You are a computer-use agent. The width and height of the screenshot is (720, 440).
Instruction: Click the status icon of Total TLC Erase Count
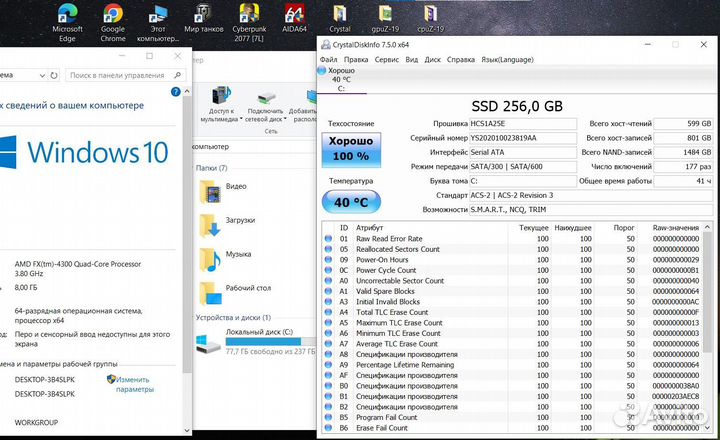328,312
